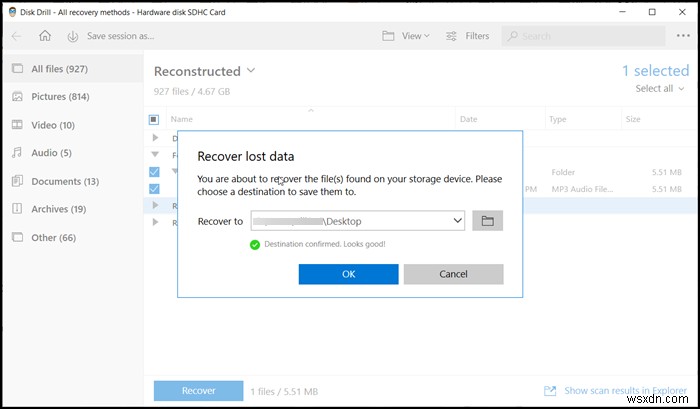Confirm recovery with the OK button
700x409 pixels.
pos(348,274)
